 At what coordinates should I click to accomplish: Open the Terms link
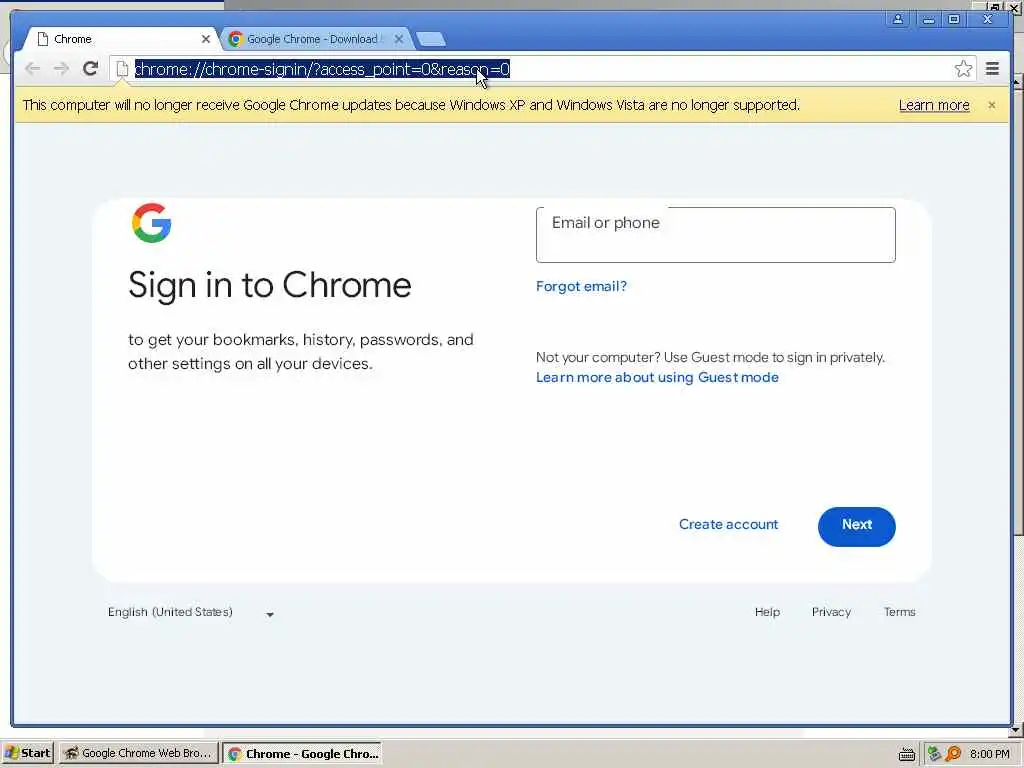899,612
